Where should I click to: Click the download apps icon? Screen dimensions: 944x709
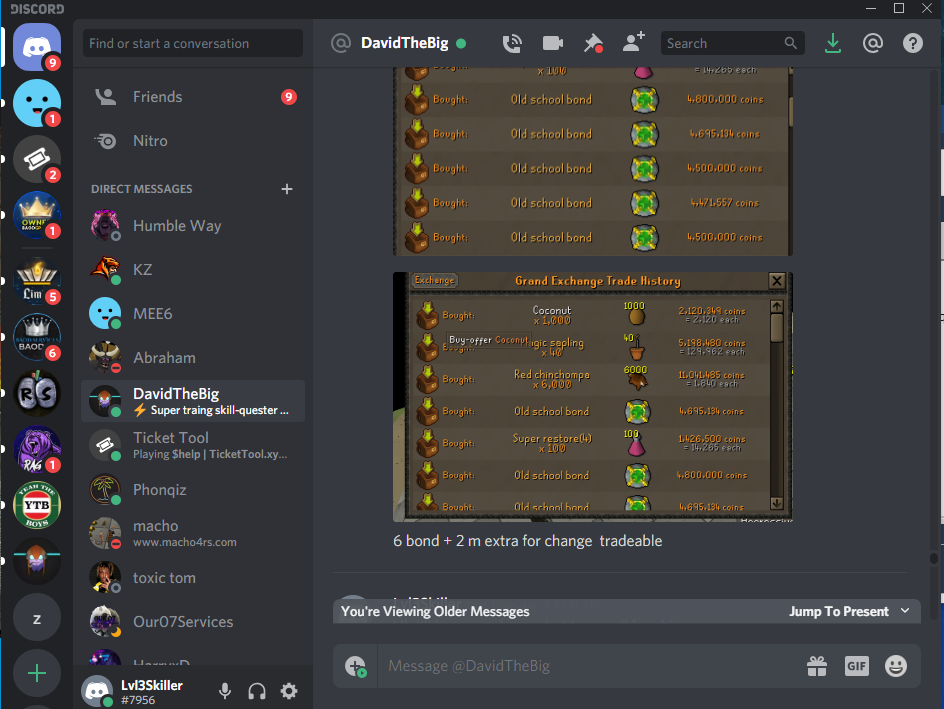point(833,43)
